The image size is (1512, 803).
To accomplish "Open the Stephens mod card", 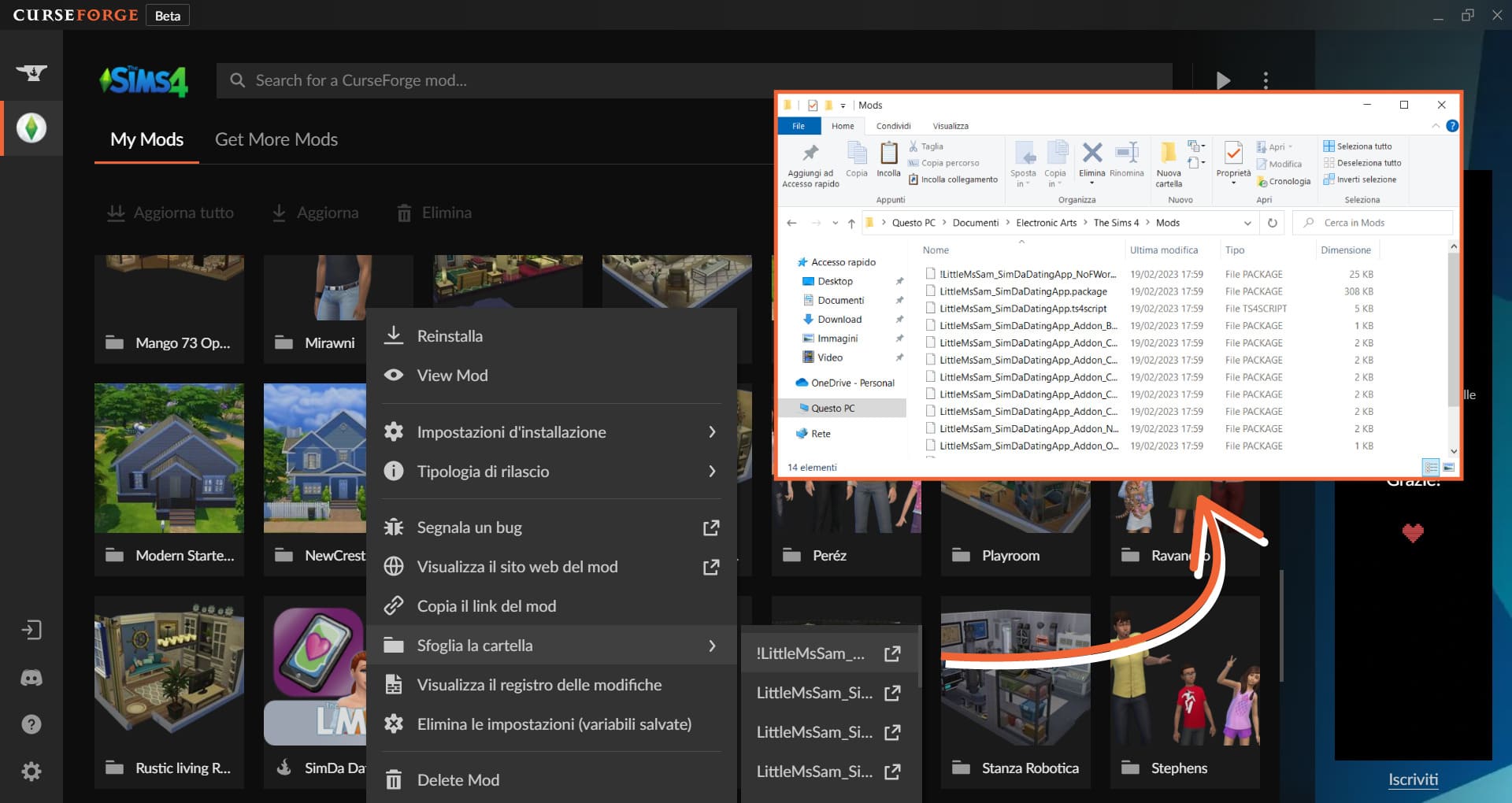I will coord(1185,692).
